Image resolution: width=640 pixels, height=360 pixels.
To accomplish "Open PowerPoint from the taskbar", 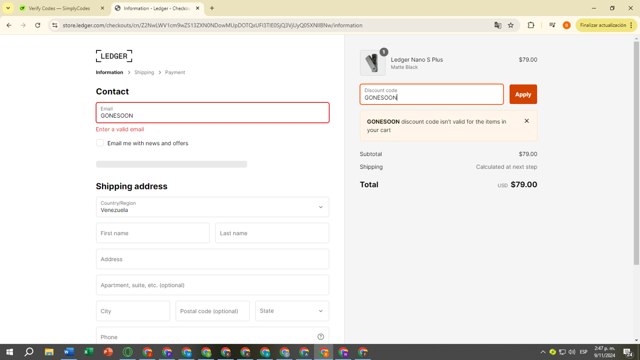I will pyautogui.click(x=108, y=352).
